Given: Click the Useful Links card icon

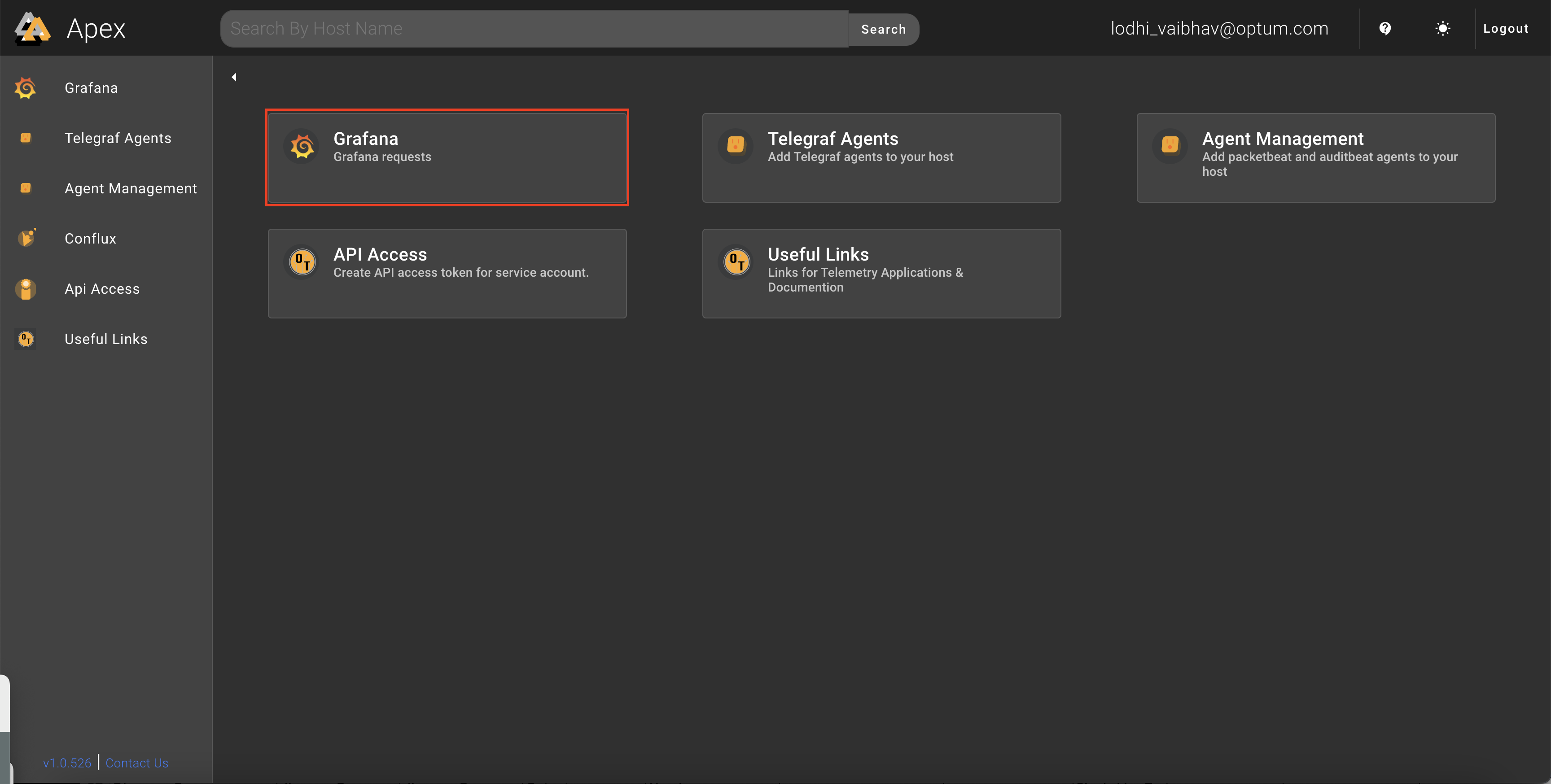Looking at the screenshot, I should pyautogui.click(x=736, y=262).
